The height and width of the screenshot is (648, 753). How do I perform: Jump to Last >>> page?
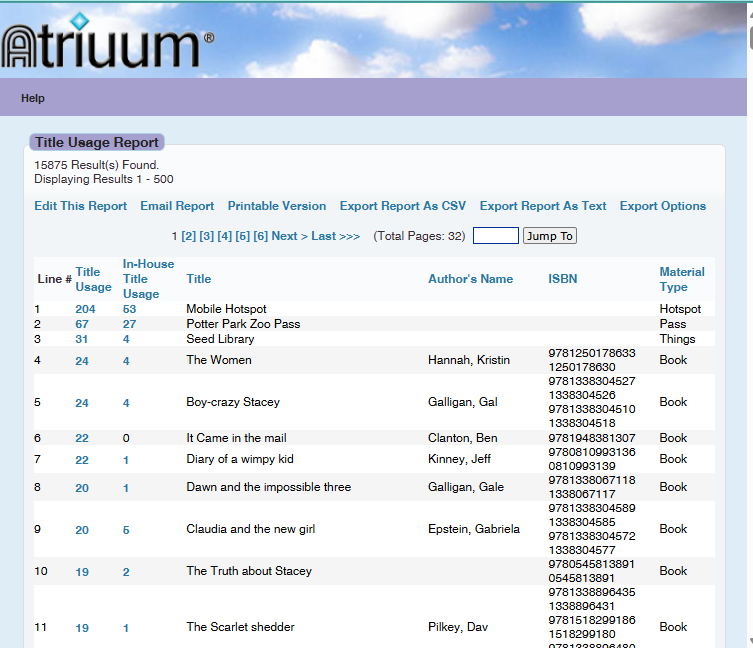[x=335, y=236]
